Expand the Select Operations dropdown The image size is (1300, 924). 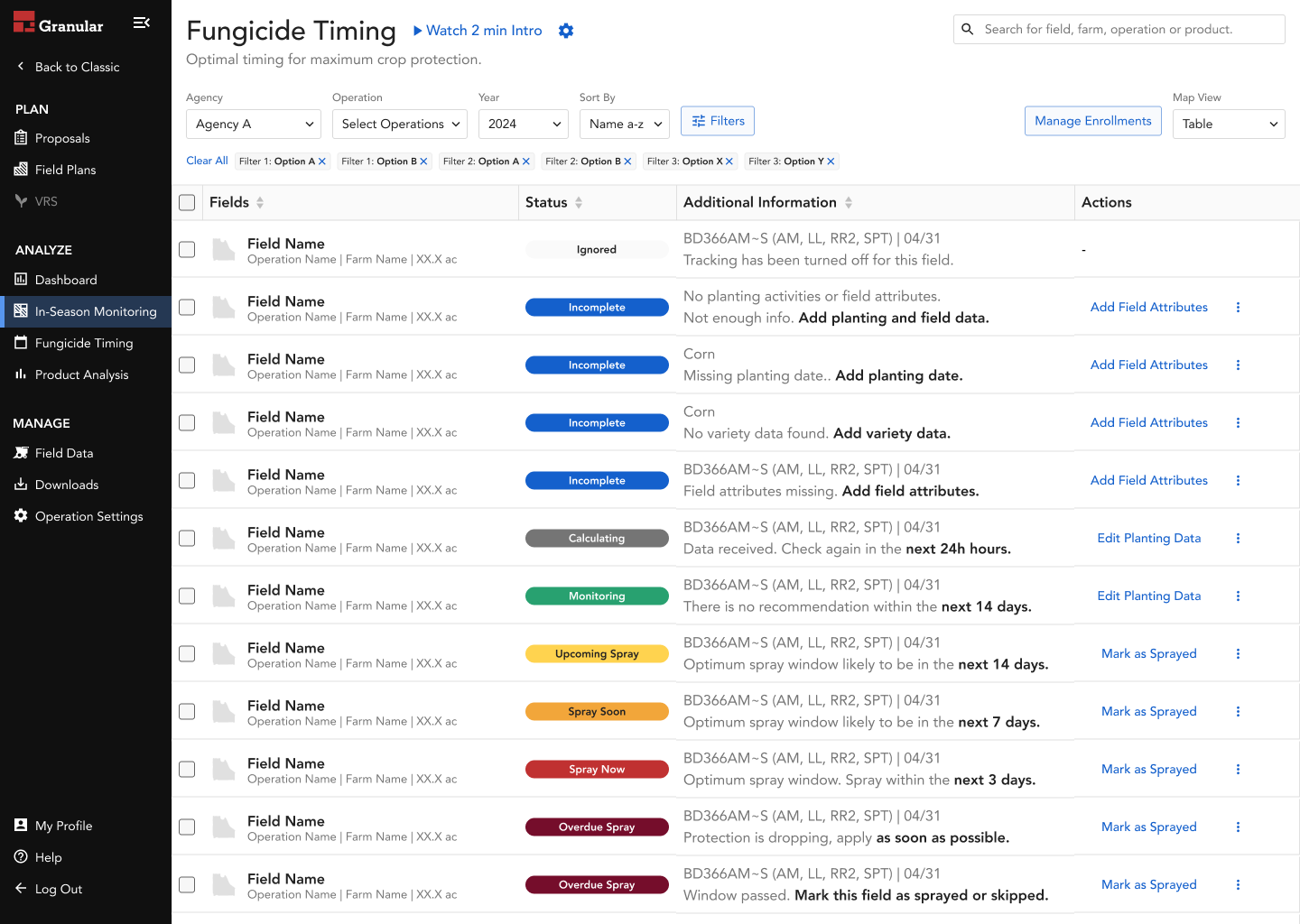[x=400, y=125]
